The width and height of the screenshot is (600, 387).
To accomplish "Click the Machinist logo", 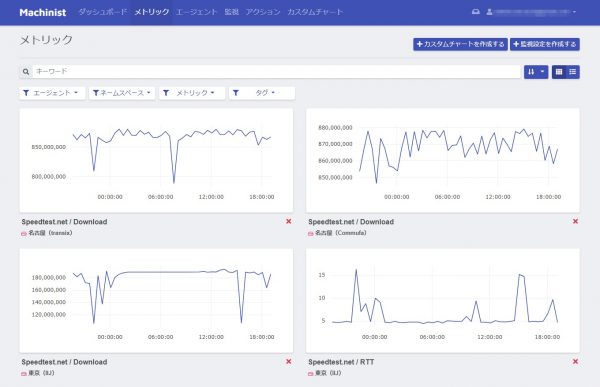I will [42, 12].
